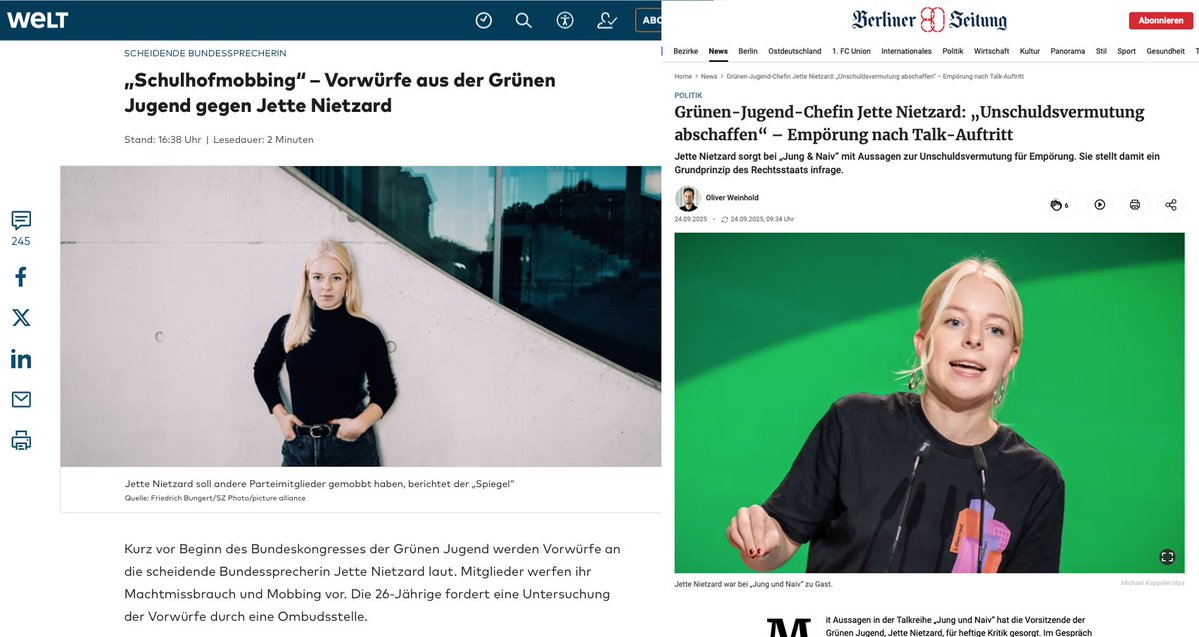Click the red Abonnieren button
This screenshot has width=1199, height=637.
1161,21
